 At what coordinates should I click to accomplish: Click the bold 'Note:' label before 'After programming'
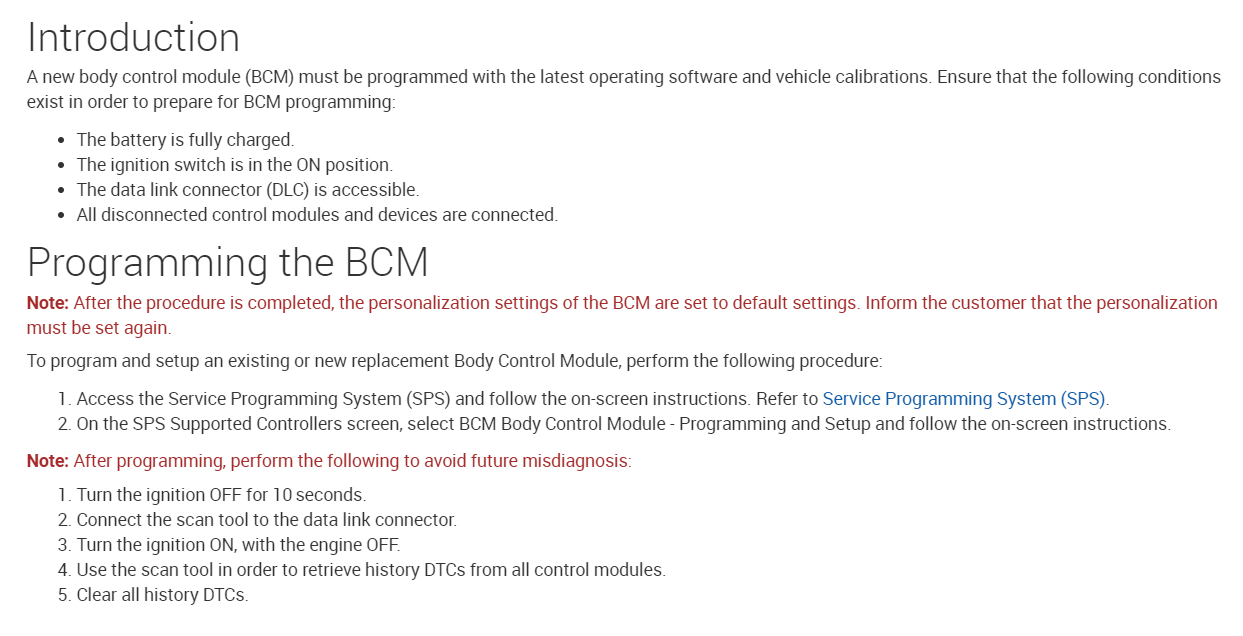[48, 461]
